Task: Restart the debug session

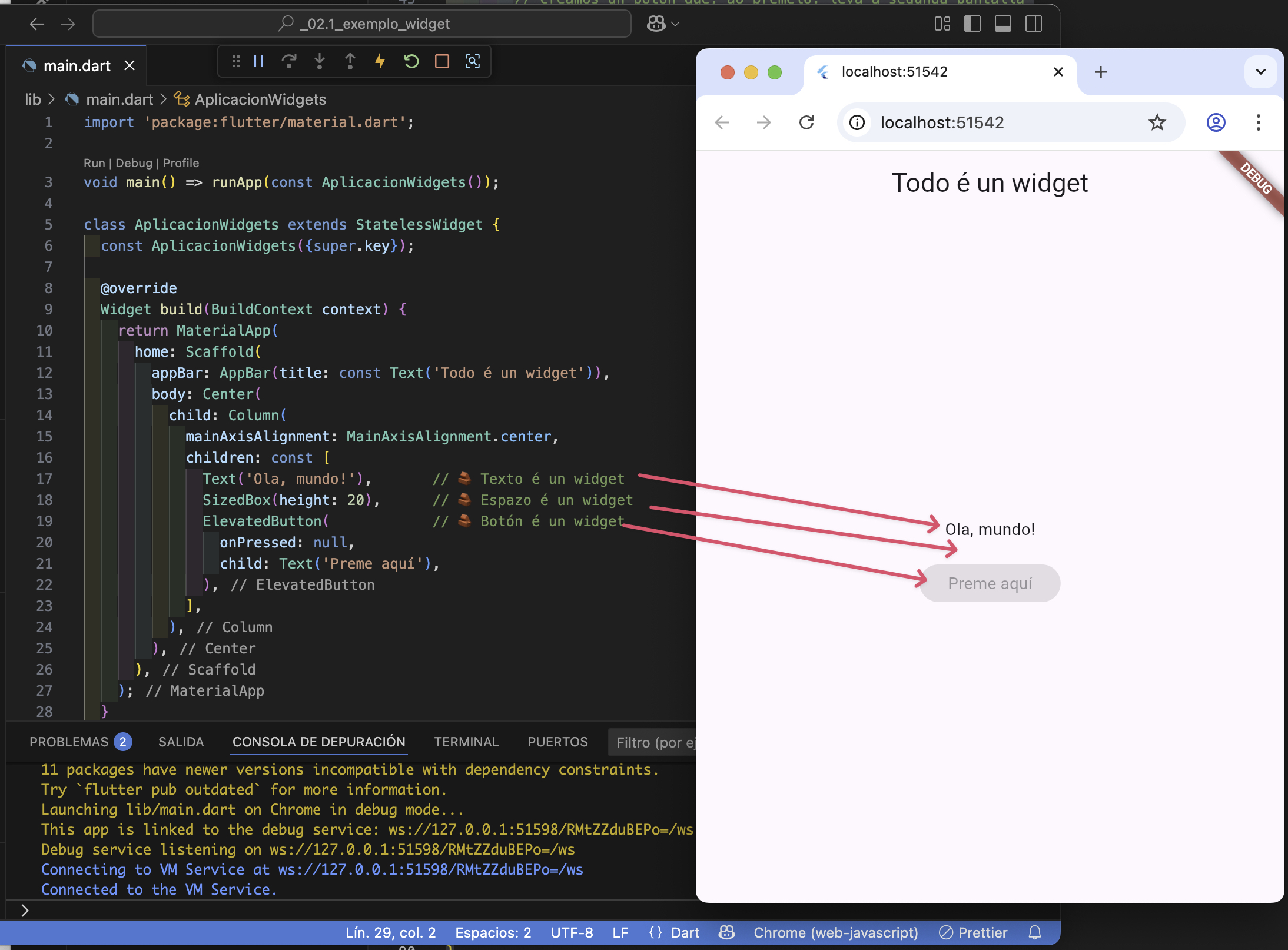Action: click(411, 61)
